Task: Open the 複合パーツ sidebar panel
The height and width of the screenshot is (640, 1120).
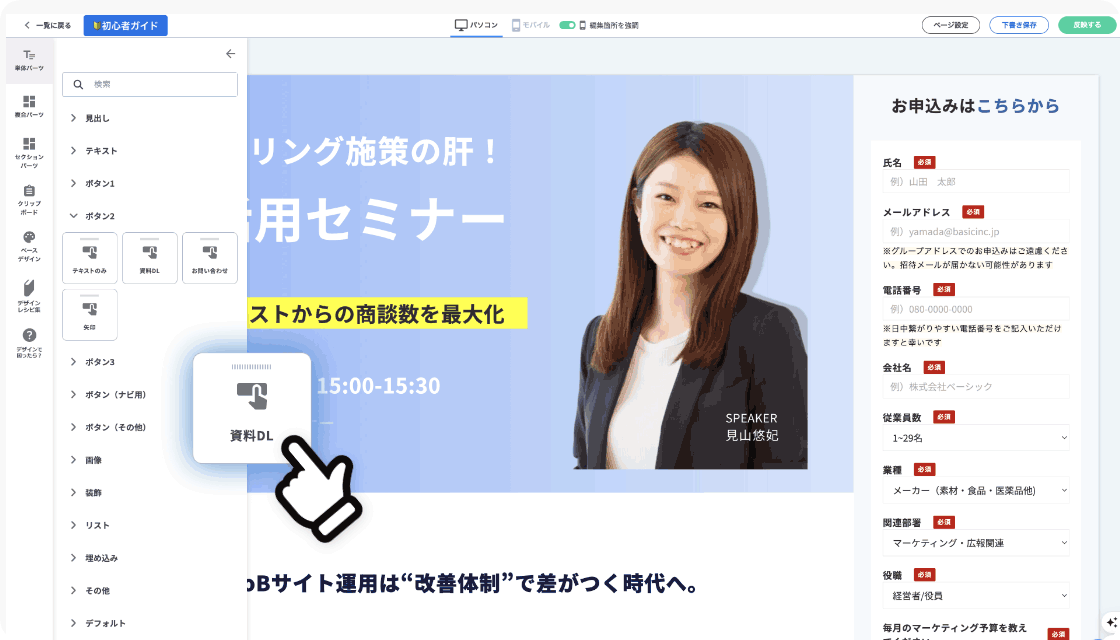Action: [x=29, y=106]
